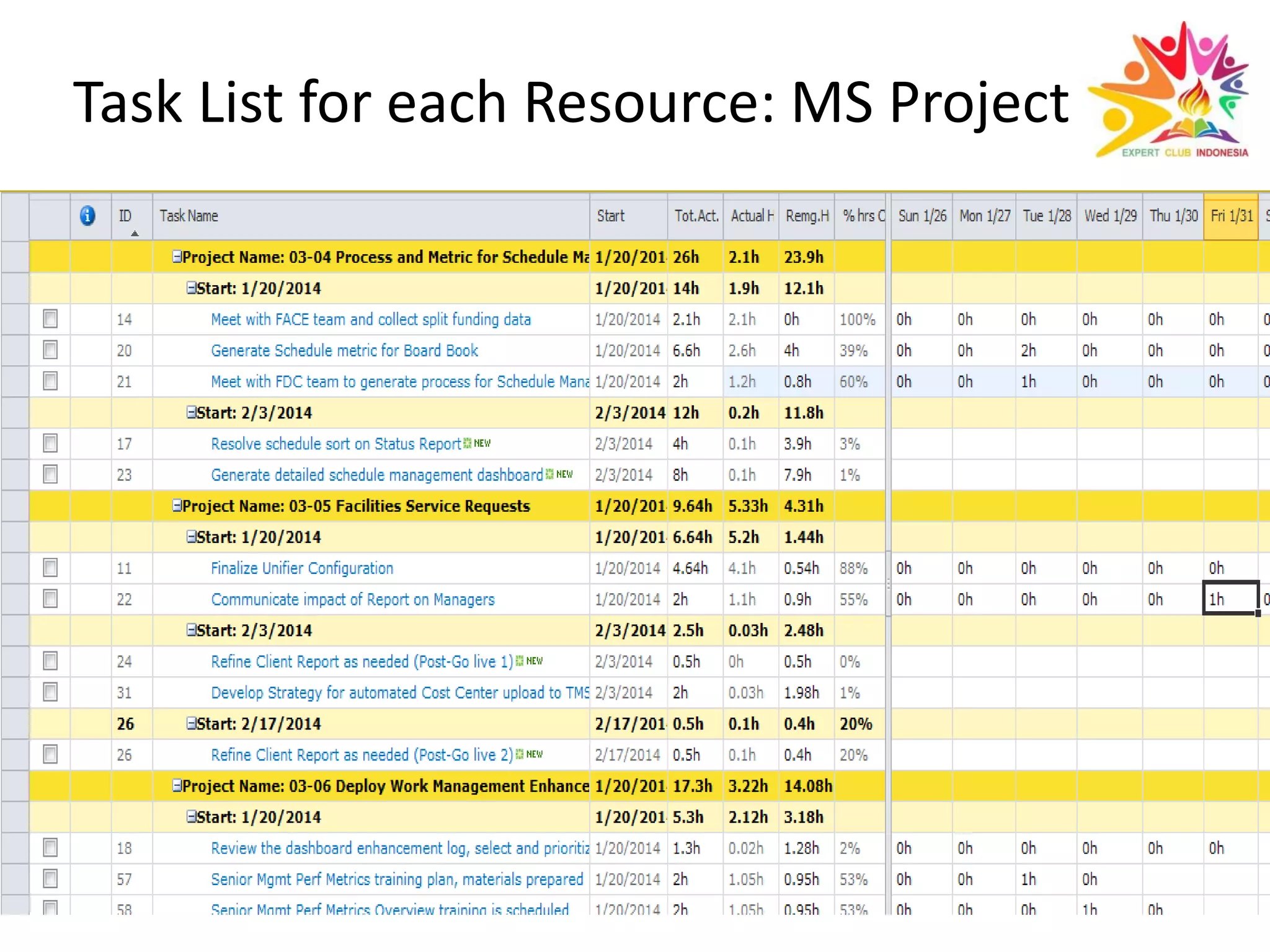Click the NEW badge on Resolve schedule sort
Screen dimensions: 1270x952
[x=477, y=443]
